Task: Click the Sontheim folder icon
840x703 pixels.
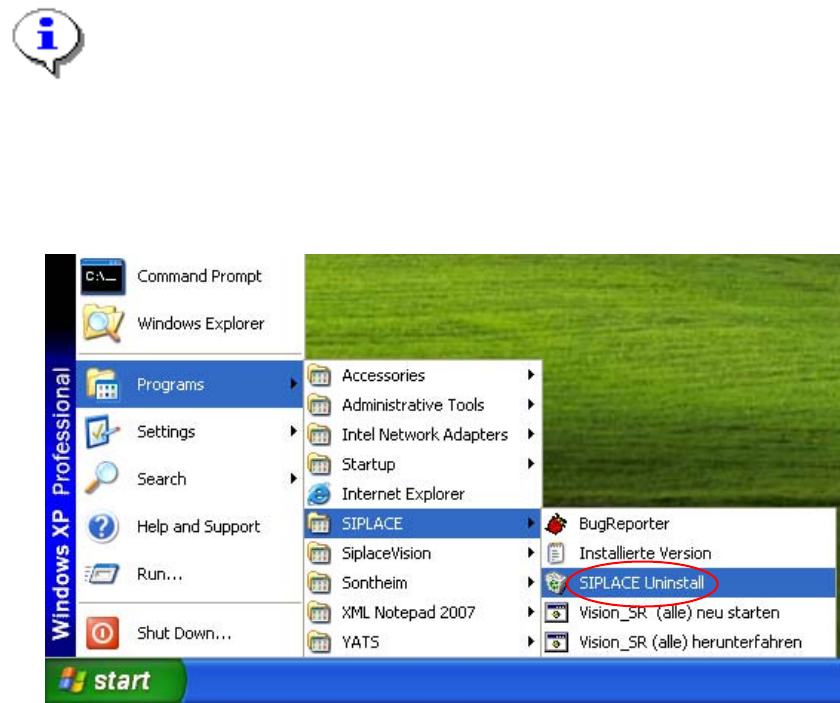Action: (x=319, y=582)
